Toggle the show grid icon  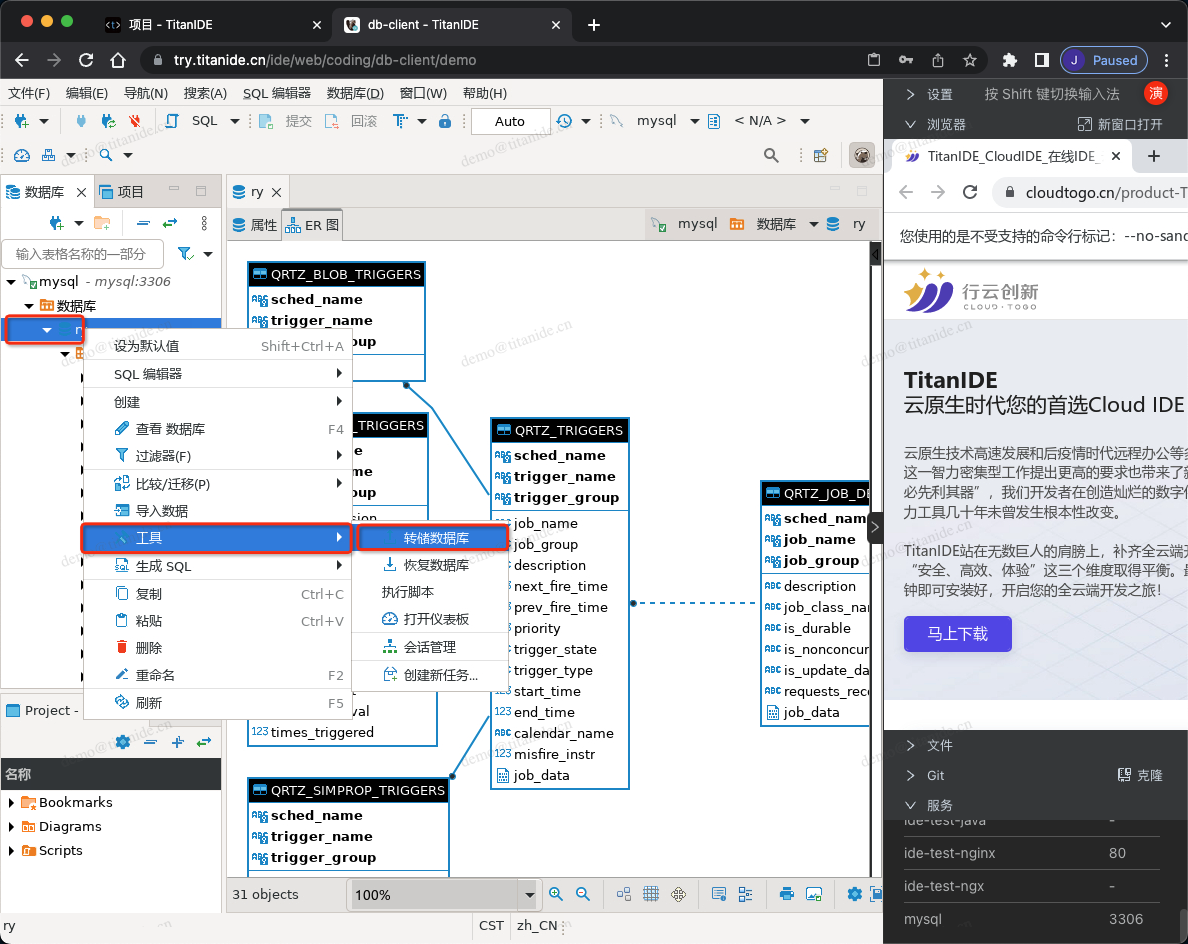click(650, 894)
